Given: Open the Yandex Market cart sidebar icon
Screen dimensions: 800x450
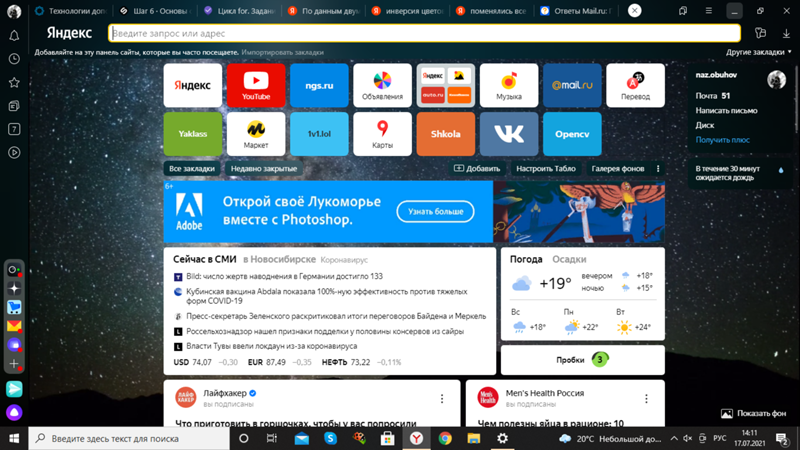Looking at the screenshot, I should [x=14, y=307].
